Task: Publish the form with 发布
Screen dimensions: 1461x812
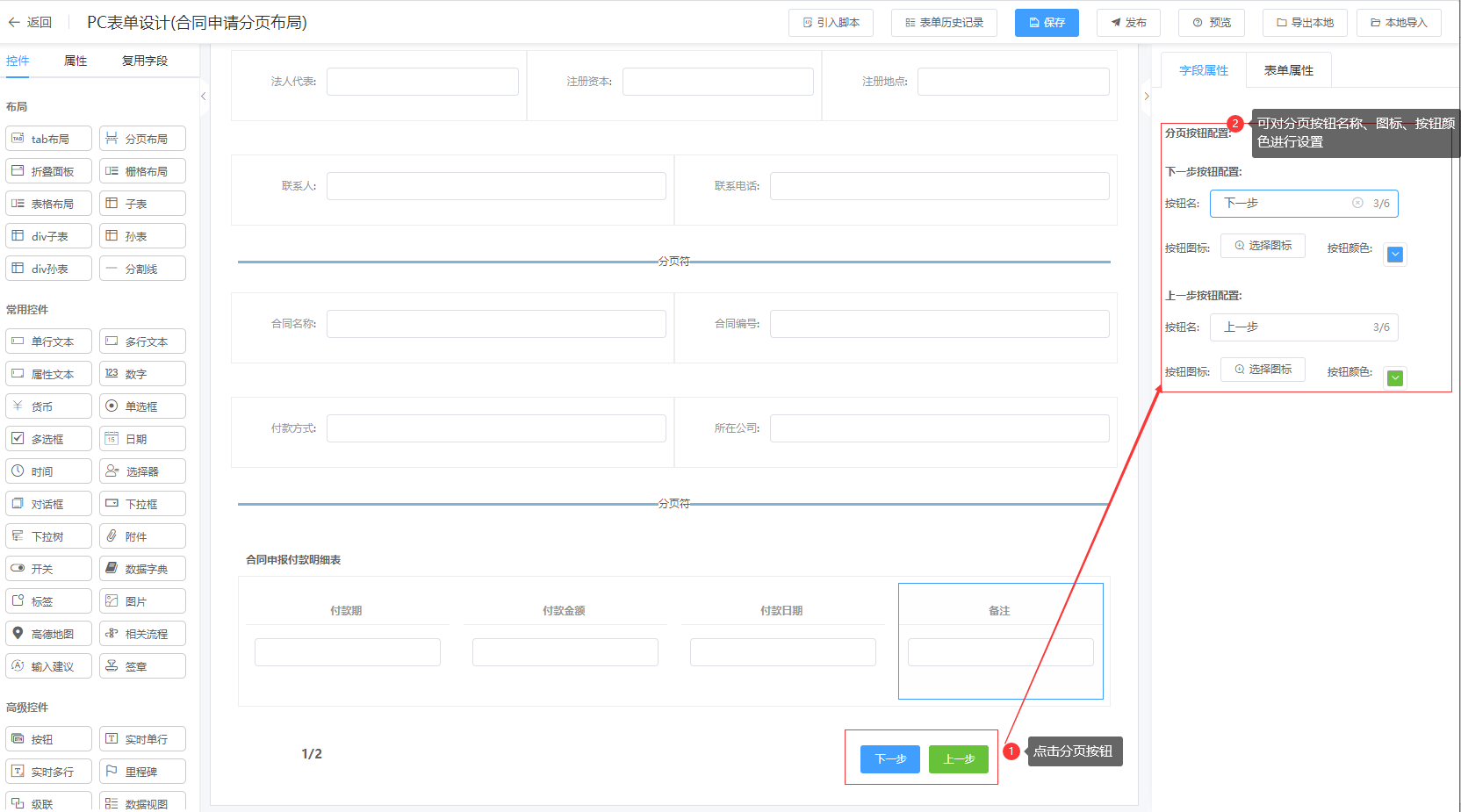Action: point(1128,23)
